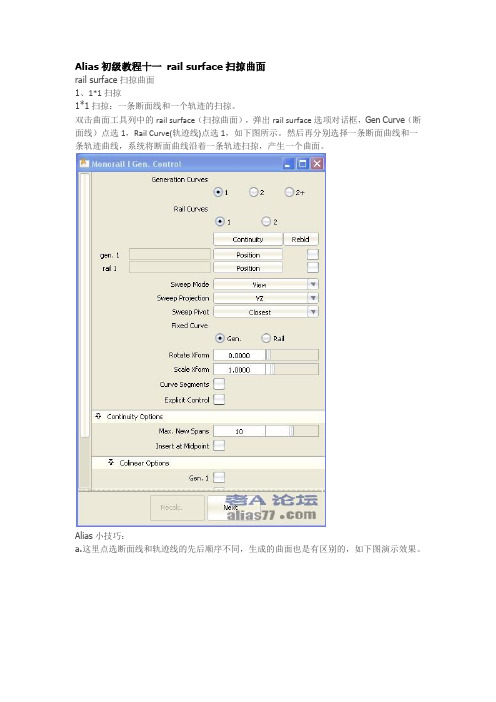Select Rail as Fixed Curve
Screen dimensions: 496x702
[266, 338]
